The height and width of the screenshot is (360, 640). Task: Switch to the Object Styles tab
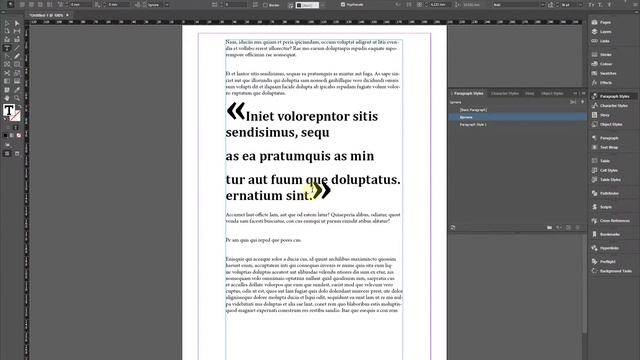552,93
